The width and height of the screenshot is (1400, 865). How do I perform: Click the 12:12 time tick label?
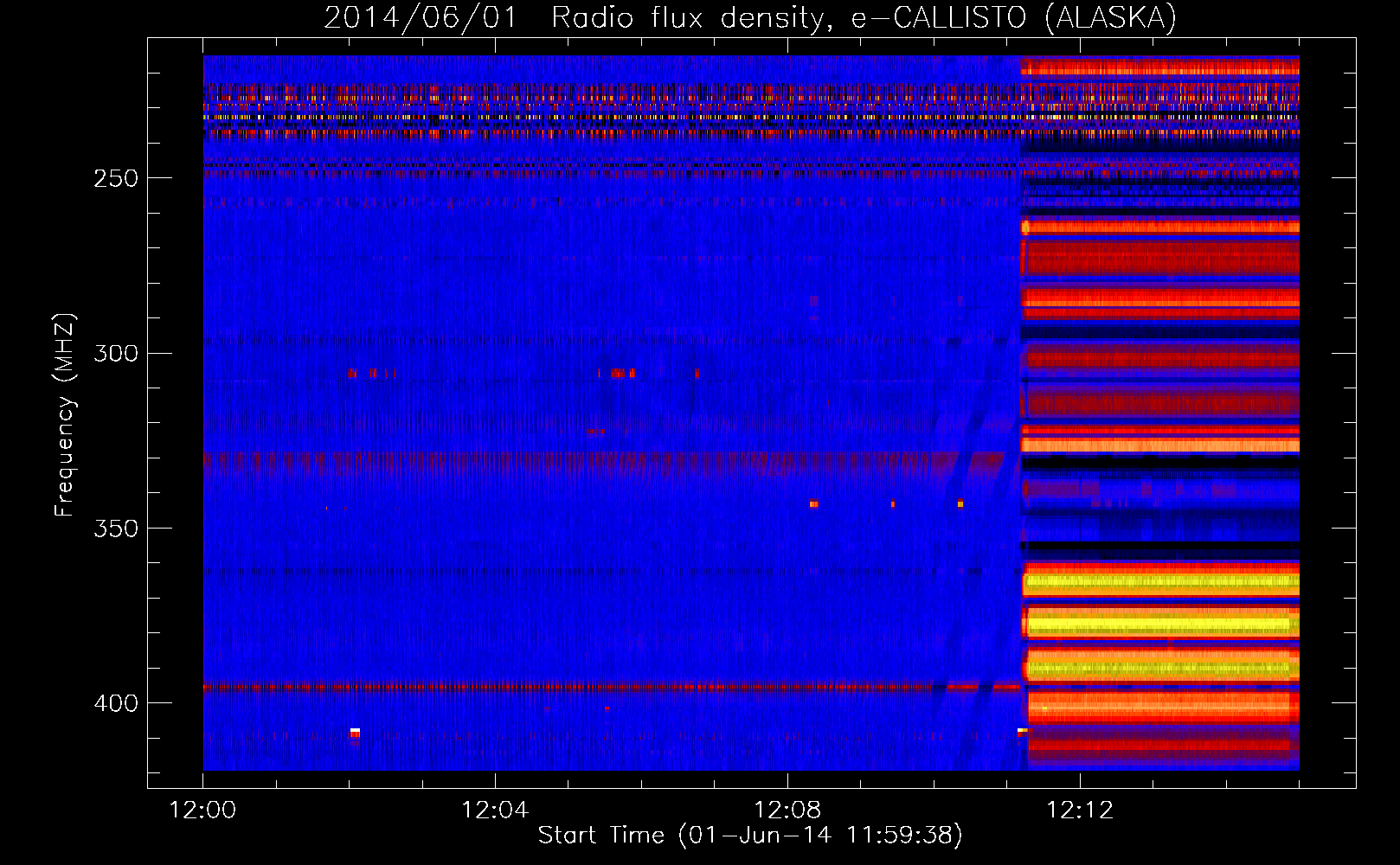pos(1080,811)
